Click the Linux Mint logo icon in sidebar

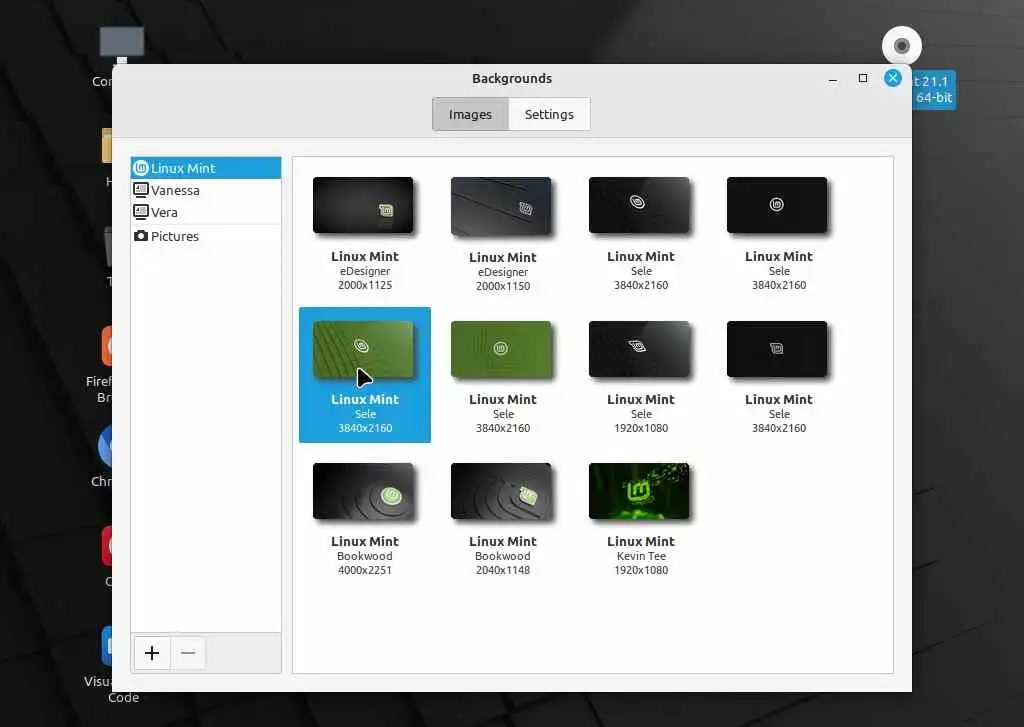[x=140, y=168]
